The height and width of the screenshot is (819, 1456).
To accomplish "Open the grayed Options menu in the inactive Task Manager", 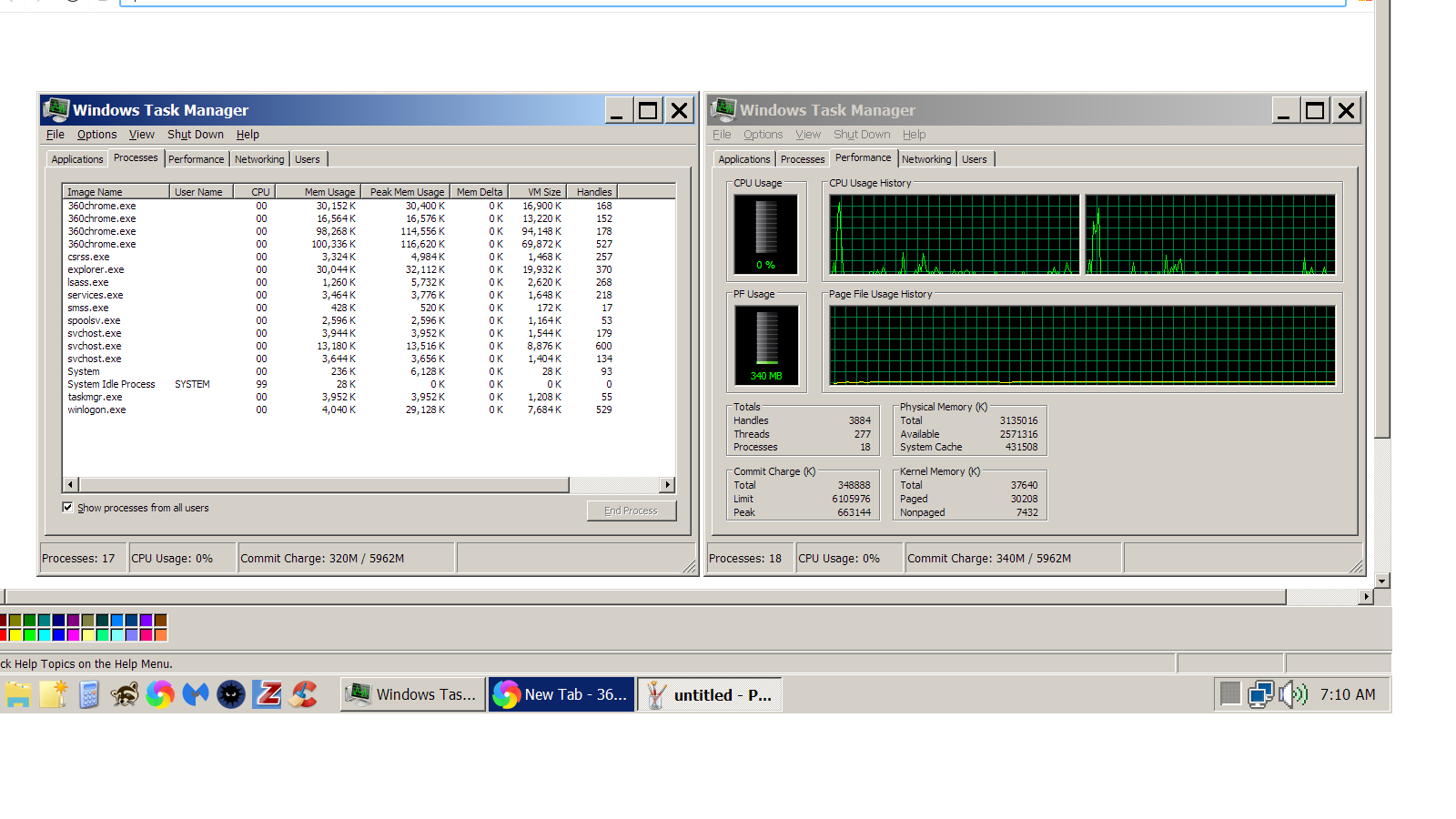I will click(763, 135).
